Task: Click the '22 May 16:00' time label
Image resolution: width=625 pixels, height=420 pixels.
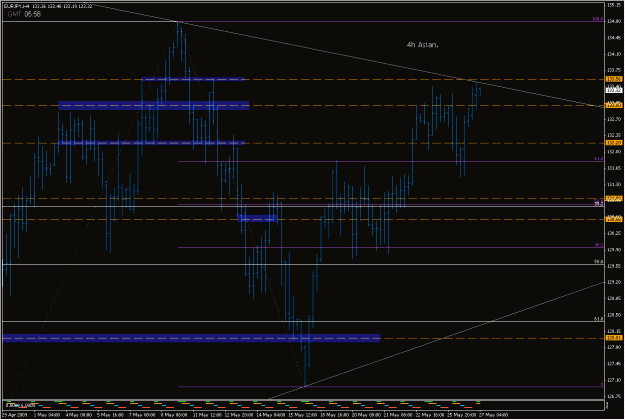Action: coord(430,415)
